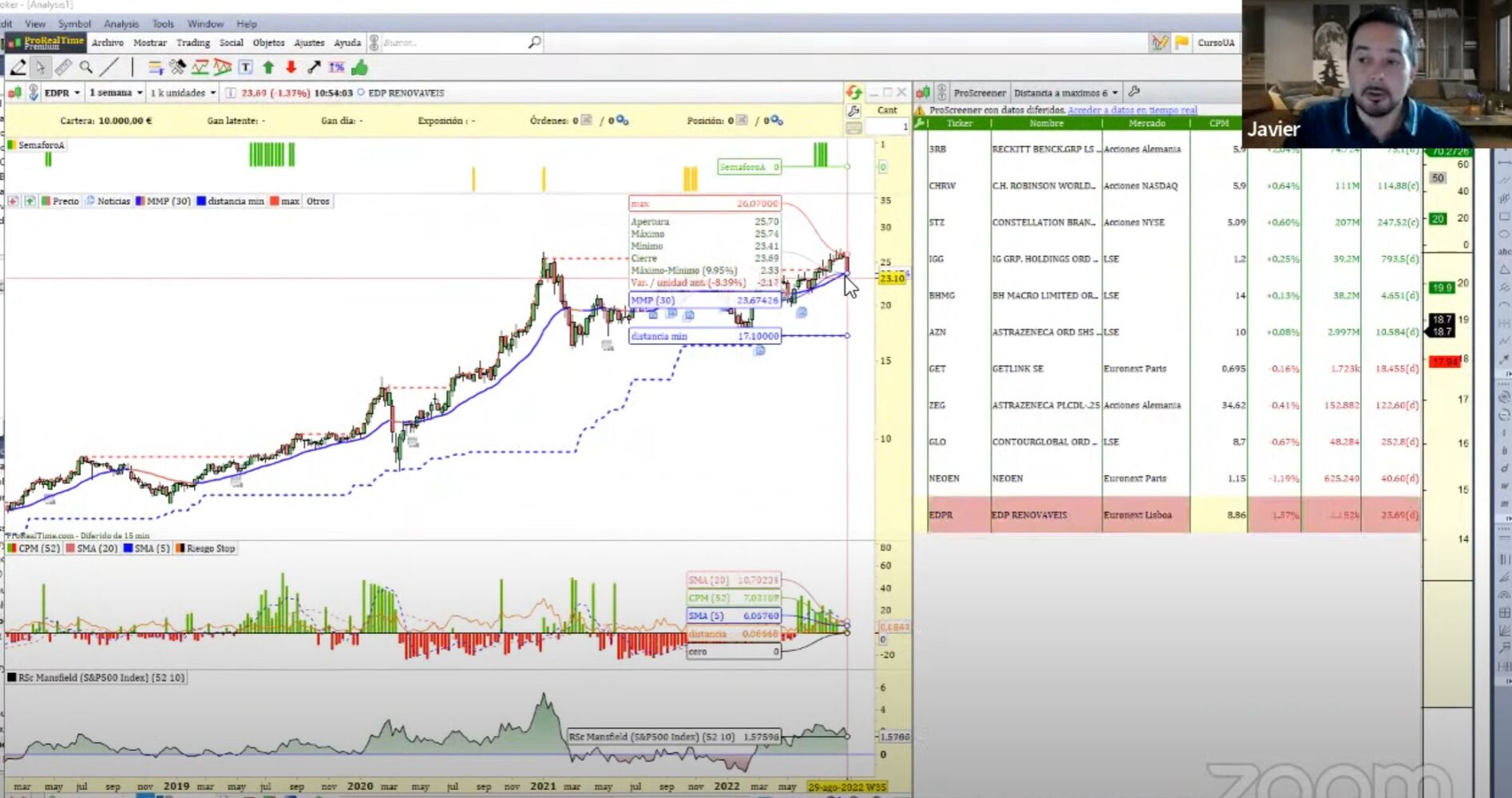Insert a red down arrow marker
The height and width of the screenshot is (798, 1512).
point(291,68)
